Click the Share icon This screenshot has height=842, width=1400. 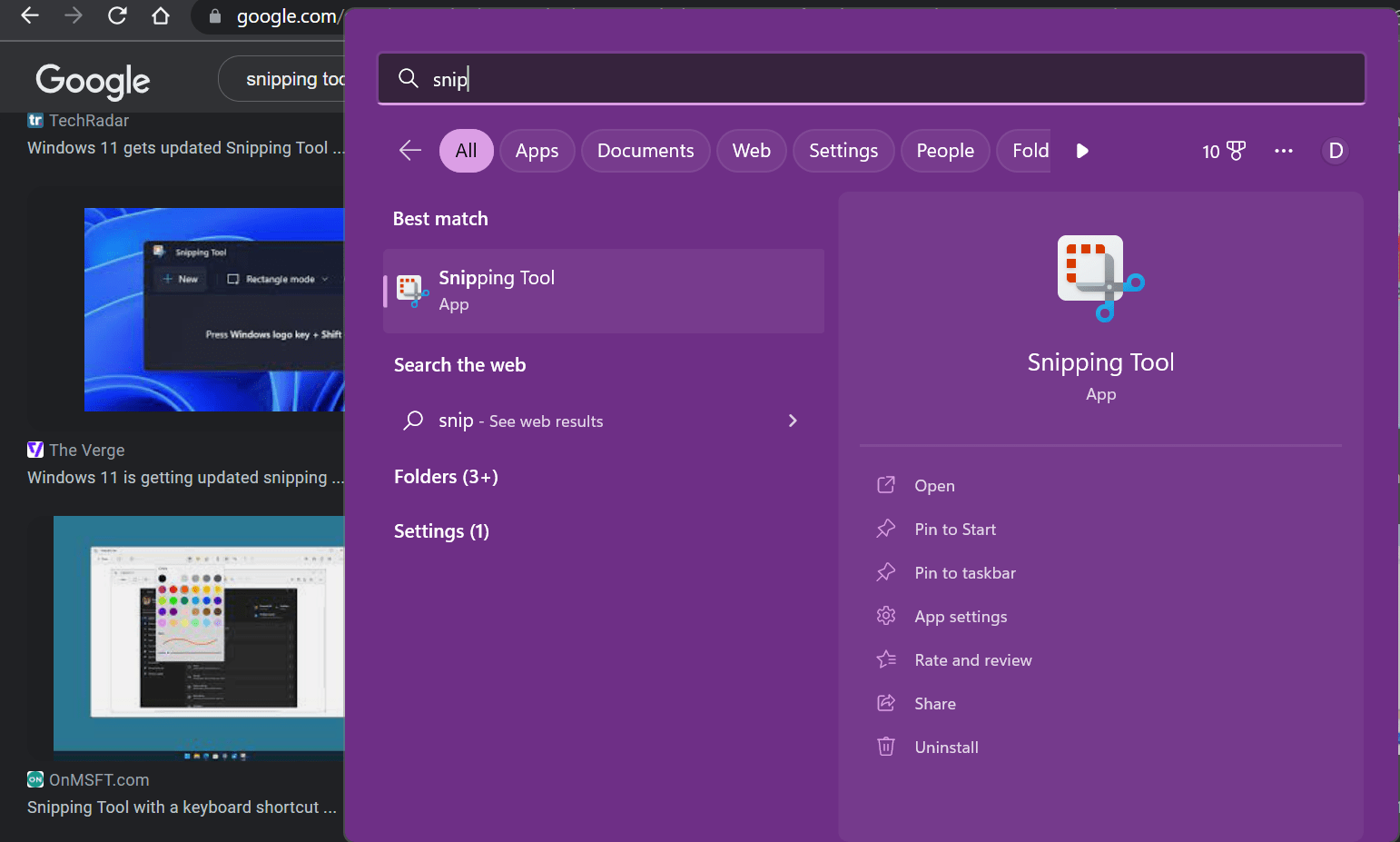[x=886, y=703]
